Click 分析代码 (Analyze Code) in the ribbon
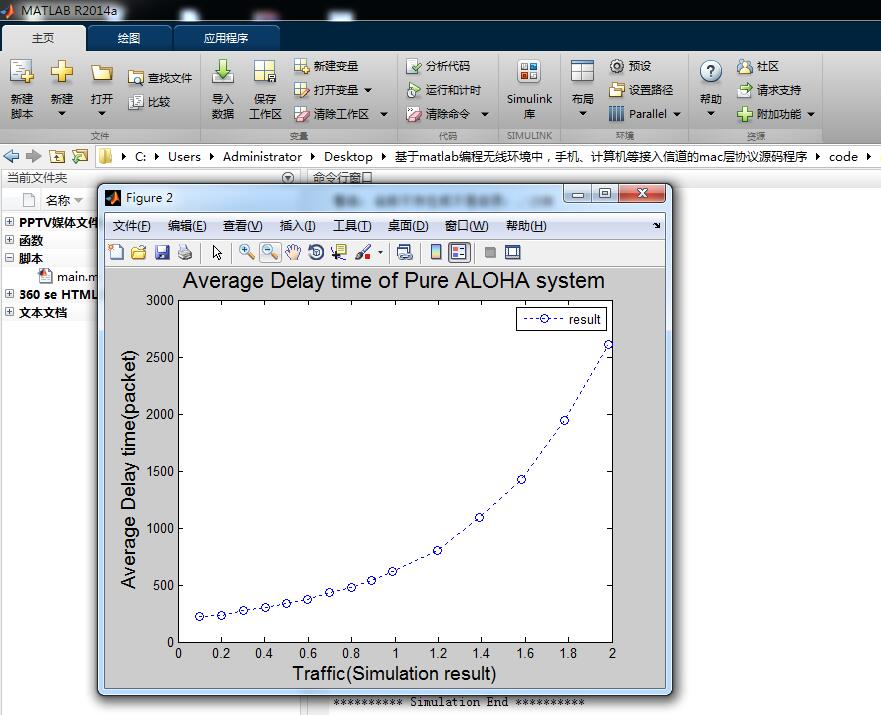This screenshot has width=881, height=715. pyautogui.click(x=438, y=66)
